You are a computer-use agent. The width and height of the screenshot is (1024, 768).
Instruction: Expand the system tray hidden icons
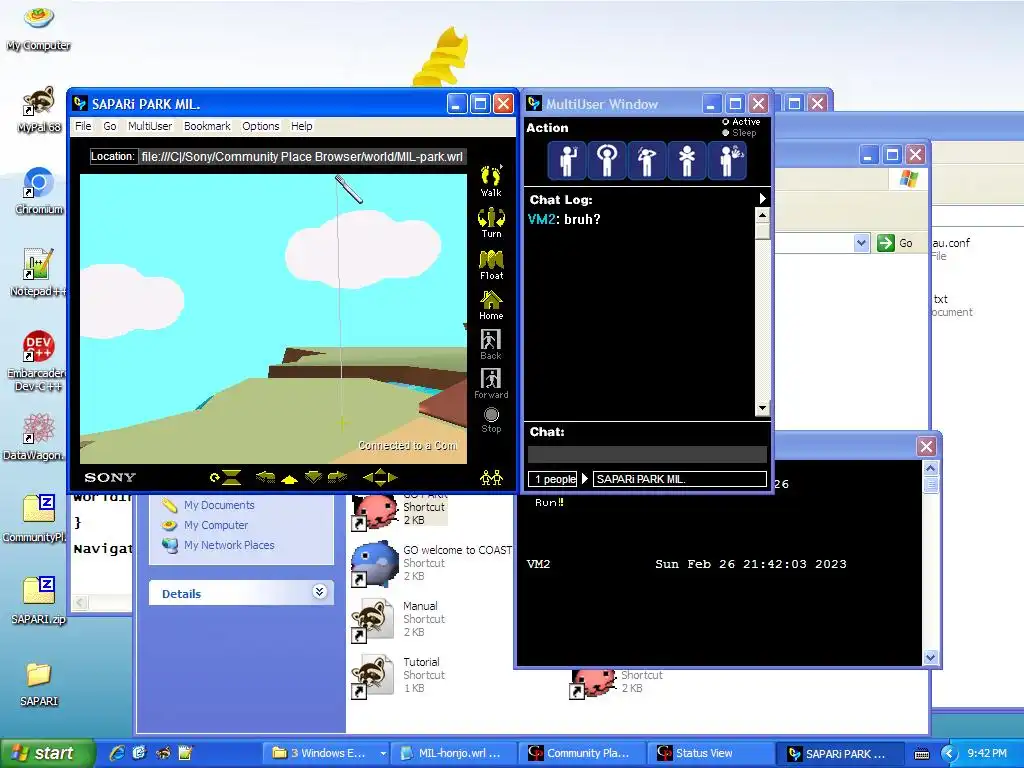(950, 754)
